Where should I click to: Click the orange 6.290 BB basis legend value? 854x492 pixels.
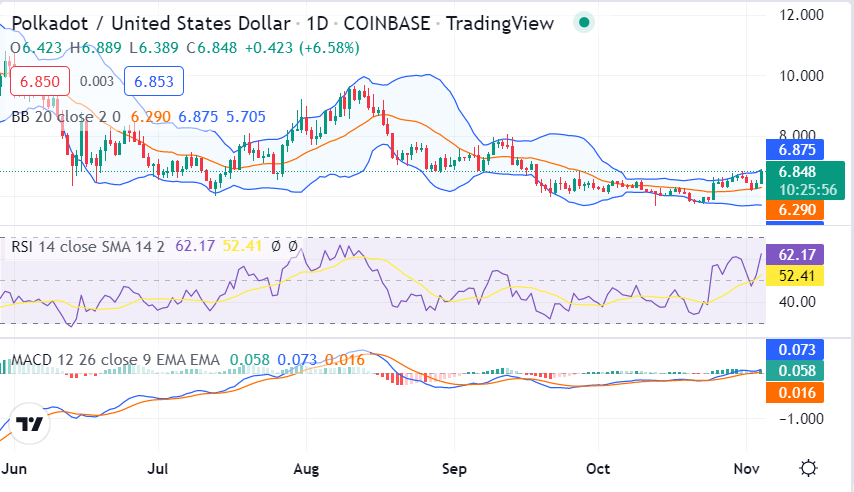(x=150, y=117)
